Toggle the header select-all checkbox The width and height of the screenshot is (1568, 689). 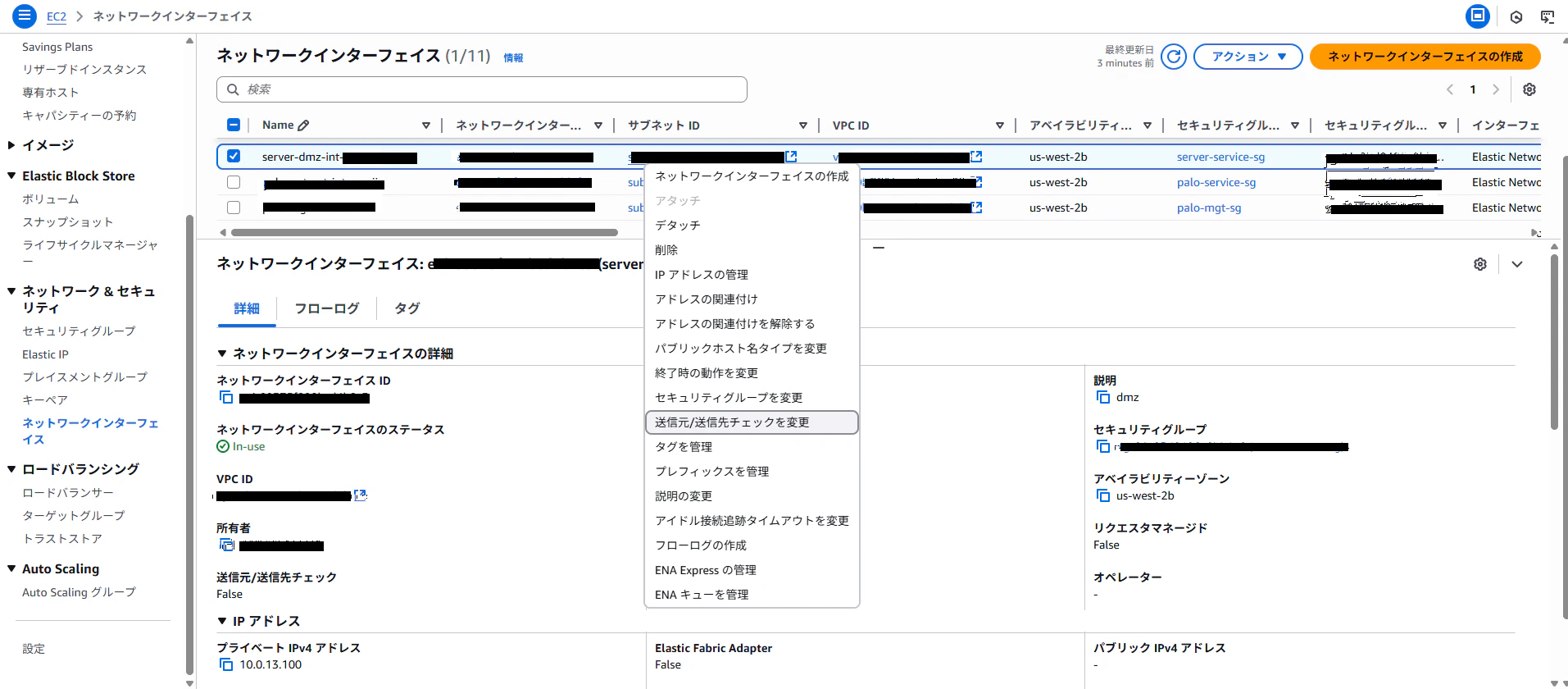click(234, 125)
